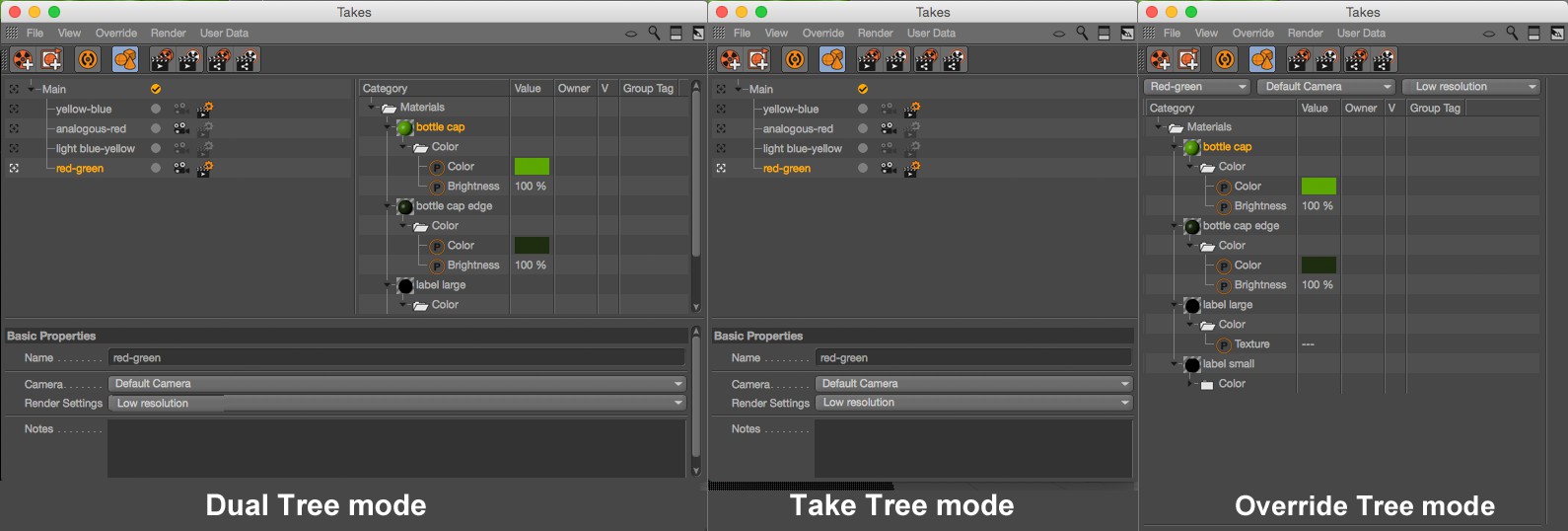The height and width of the screenshot is (531, 1568).
Task: Select light blue-yellow take in the left window
Action: point(96,148)
